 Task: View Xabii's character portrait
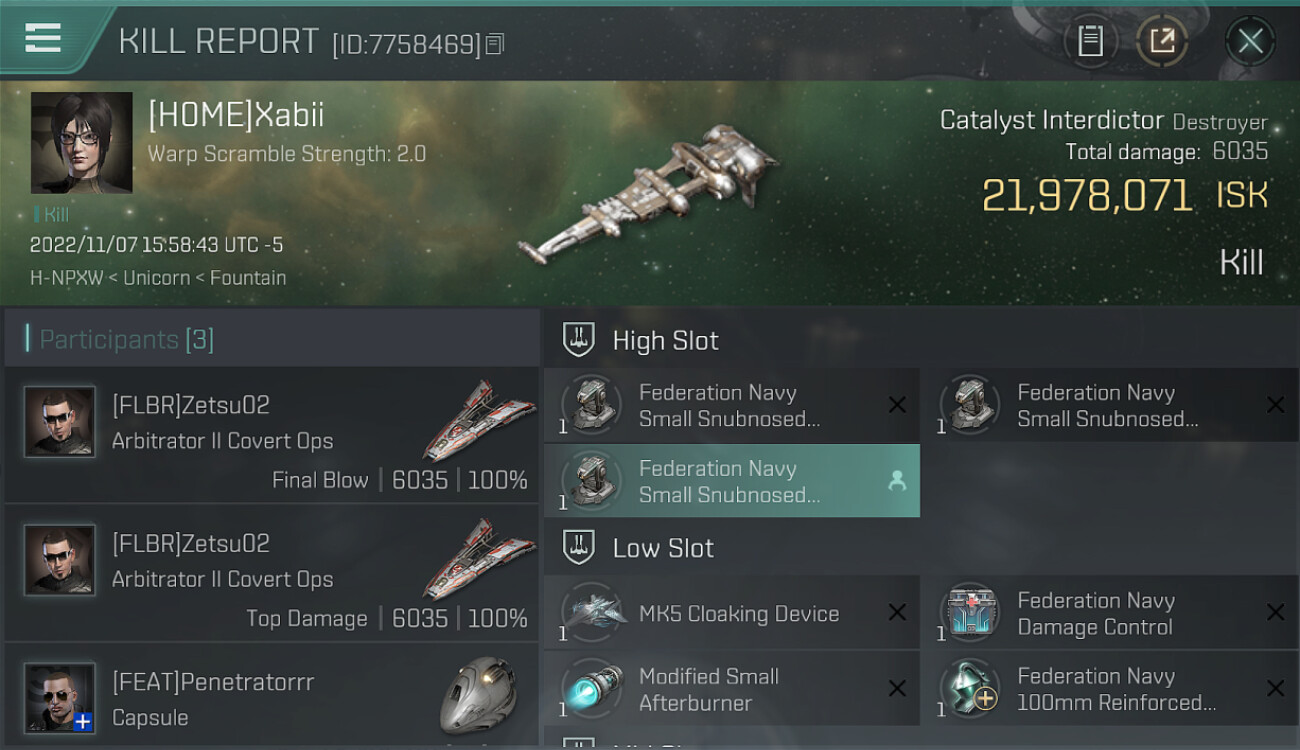82,143
